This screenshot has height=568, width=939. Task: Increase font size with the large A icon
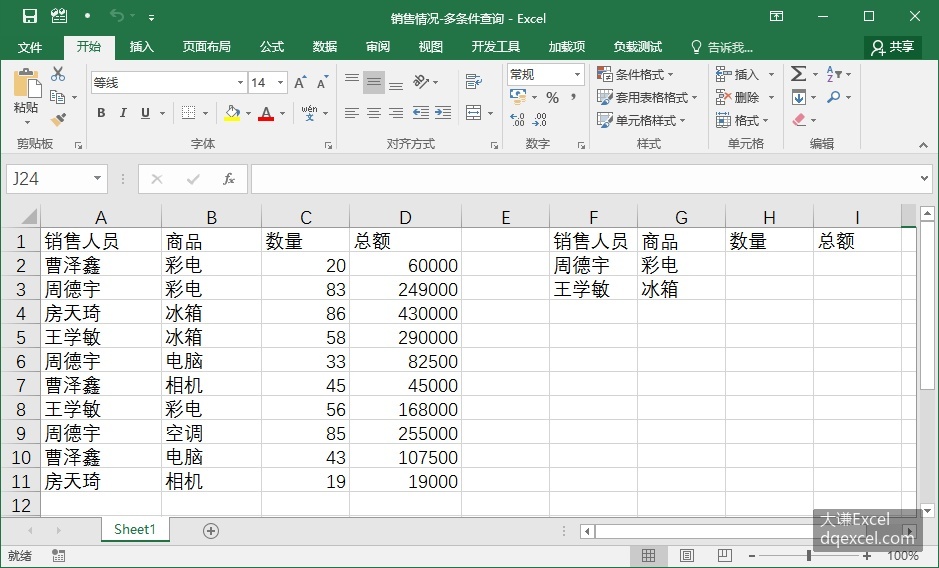pyautogui.click(x=300, y=83)
